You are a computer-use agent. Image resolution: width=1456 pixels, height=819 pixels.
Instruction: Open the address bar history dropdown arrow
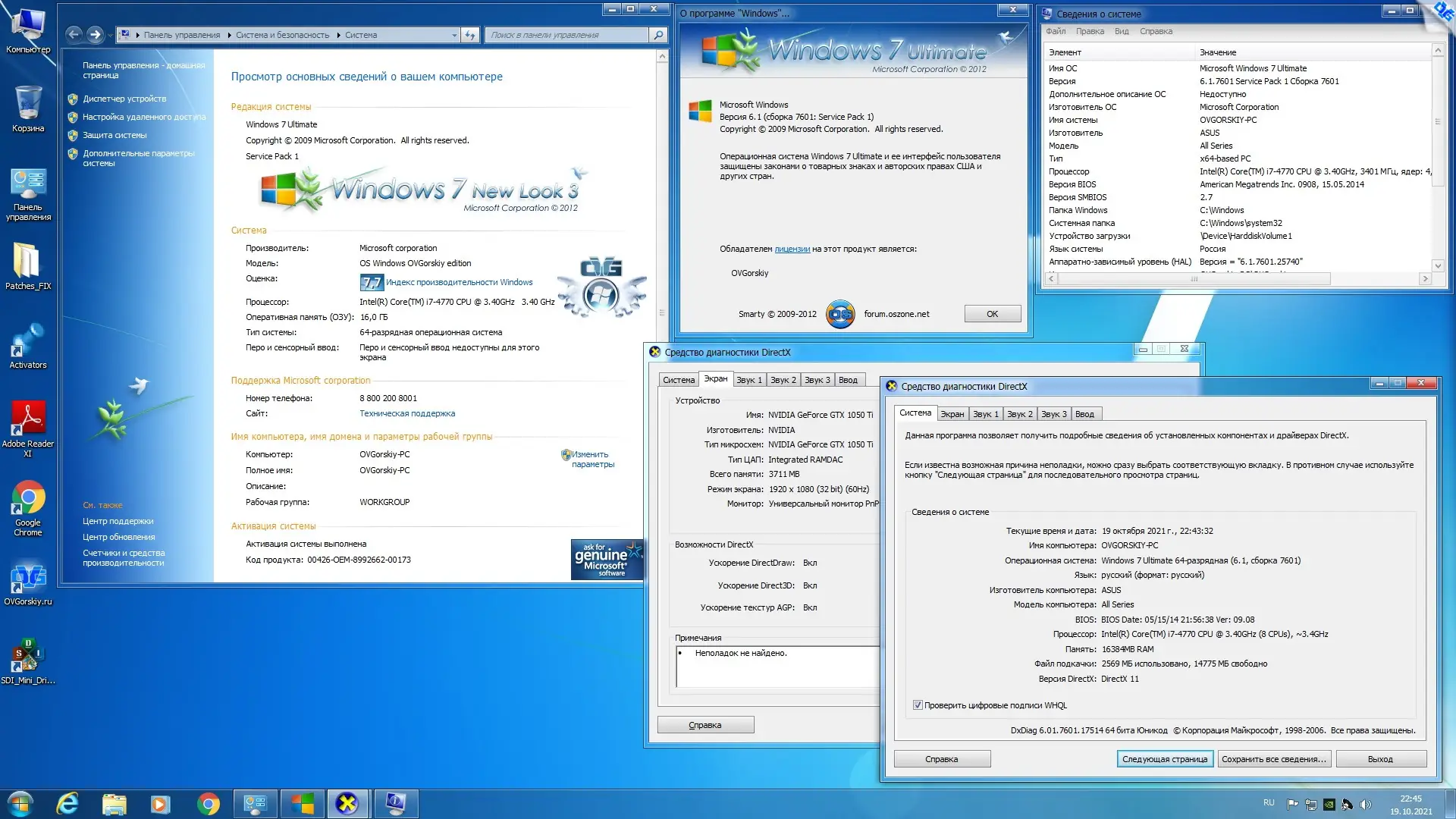(x=454, y=35)
